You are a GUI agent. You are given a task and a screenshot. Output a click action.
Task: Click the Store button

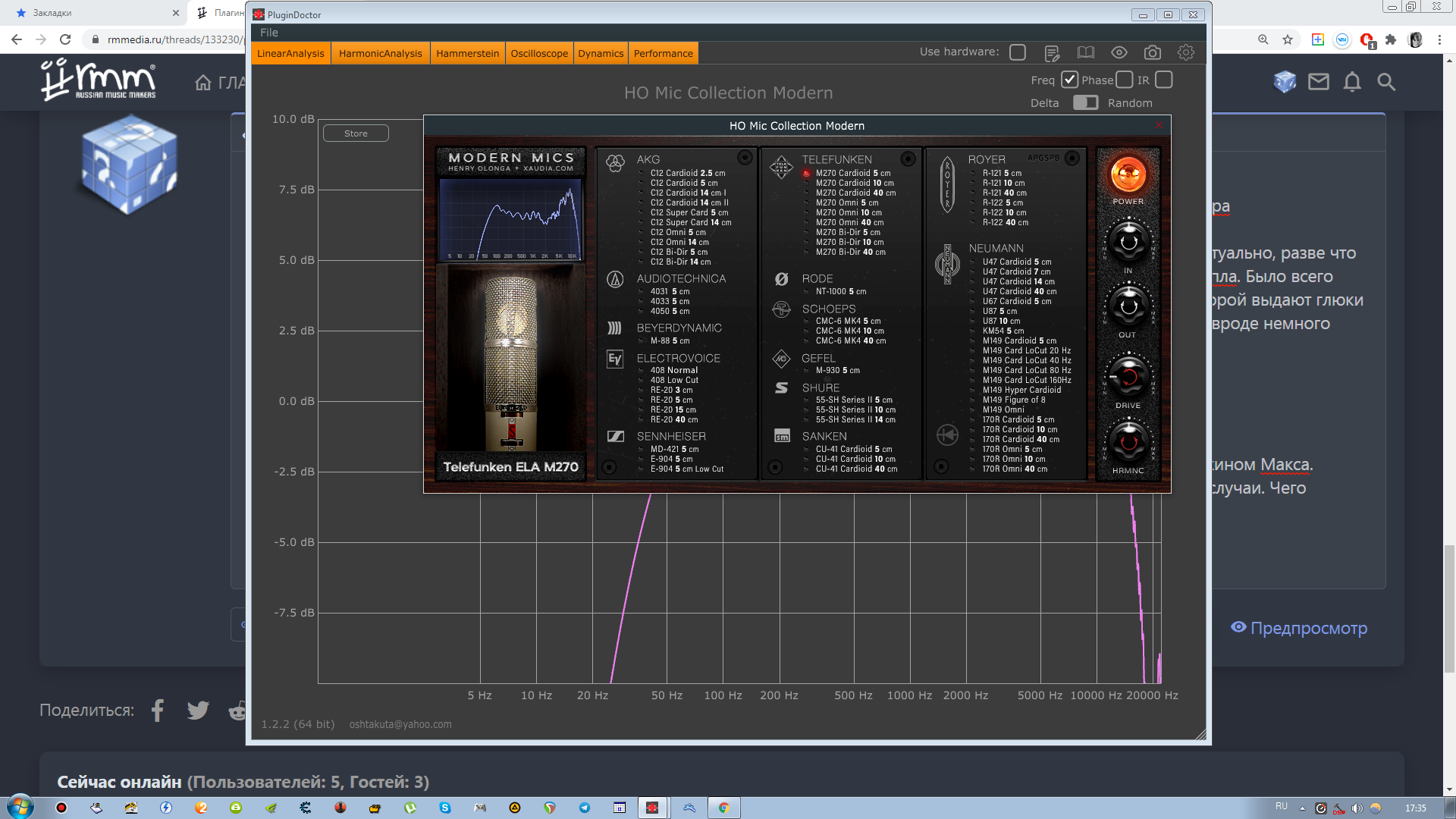pos(356,133)
